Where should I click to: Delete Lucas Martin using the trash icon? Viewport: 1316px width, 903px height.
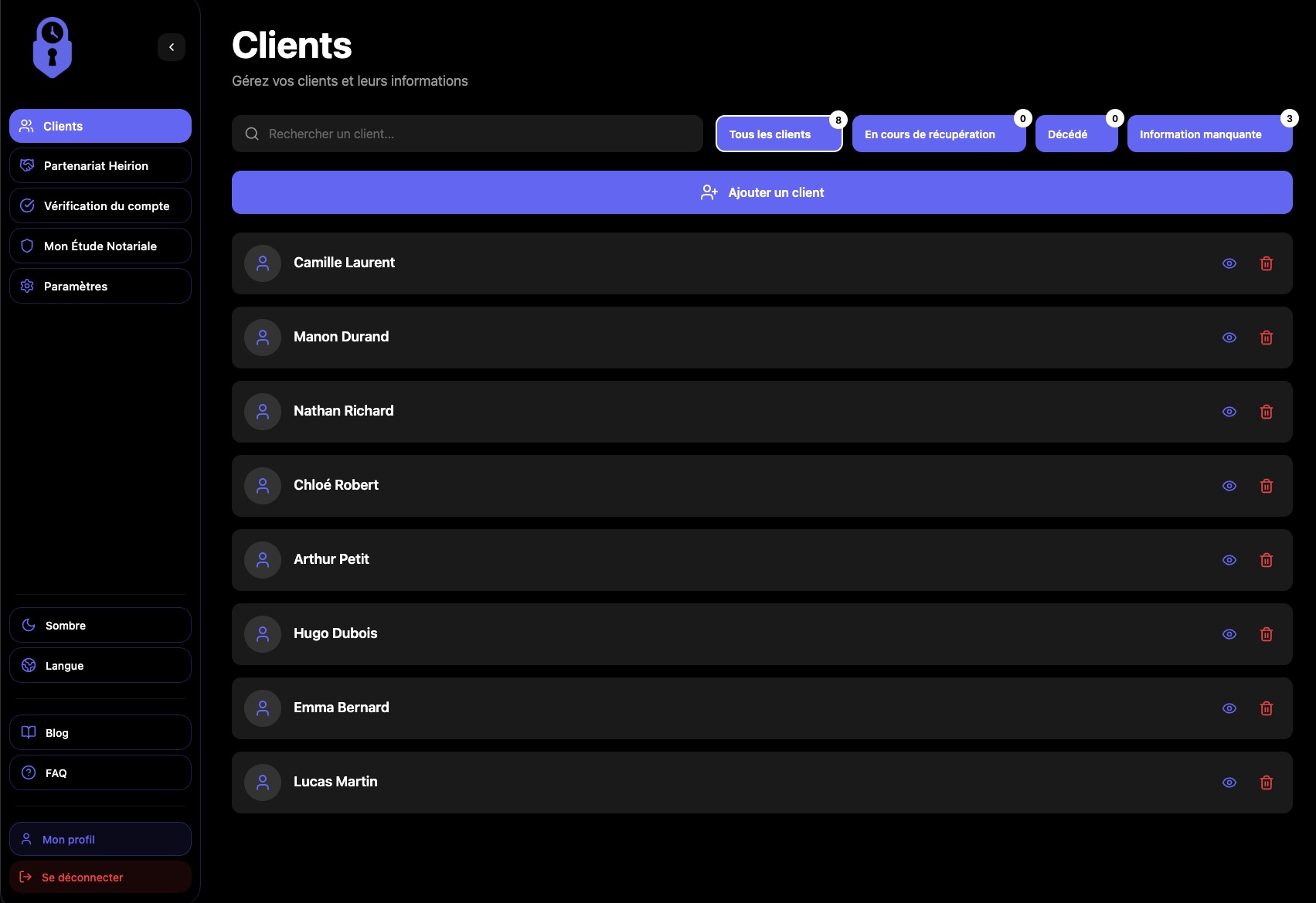(x=1267, y=782)
